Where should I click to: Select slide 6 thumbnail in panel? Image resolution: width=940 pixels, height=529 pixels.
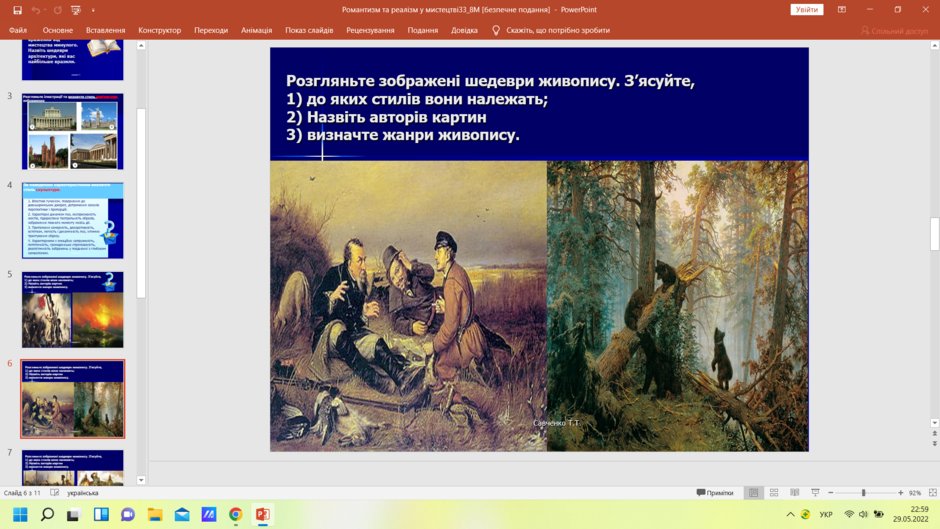coord(73,399)
